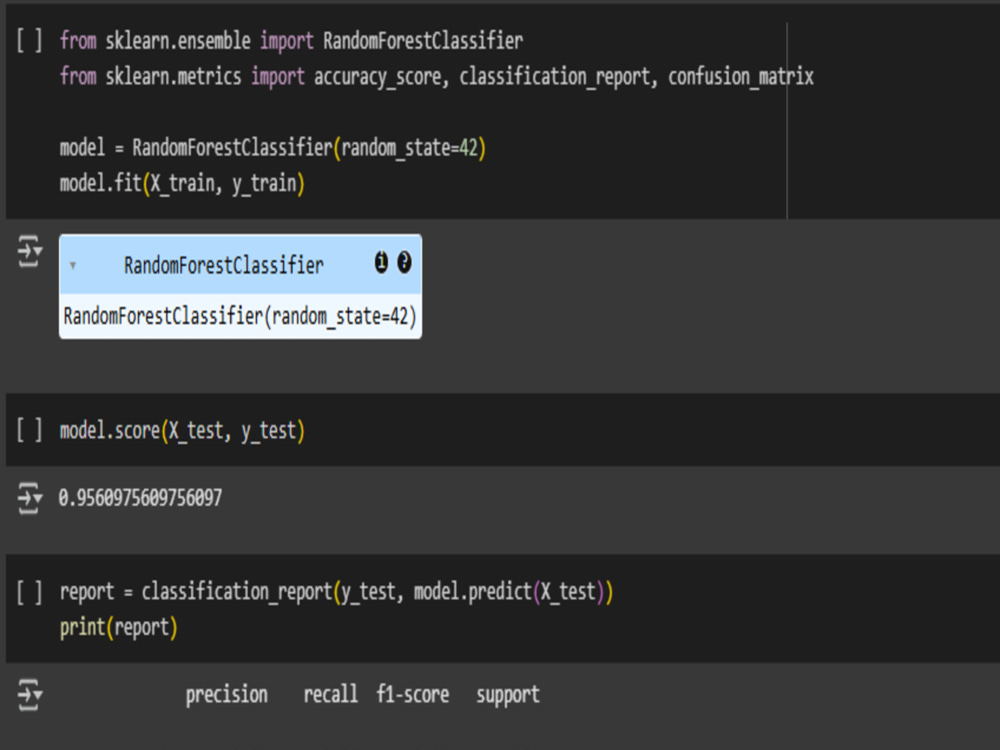
Task: Open output options for the 0.956 score result
Action: [x=30, y=498]
